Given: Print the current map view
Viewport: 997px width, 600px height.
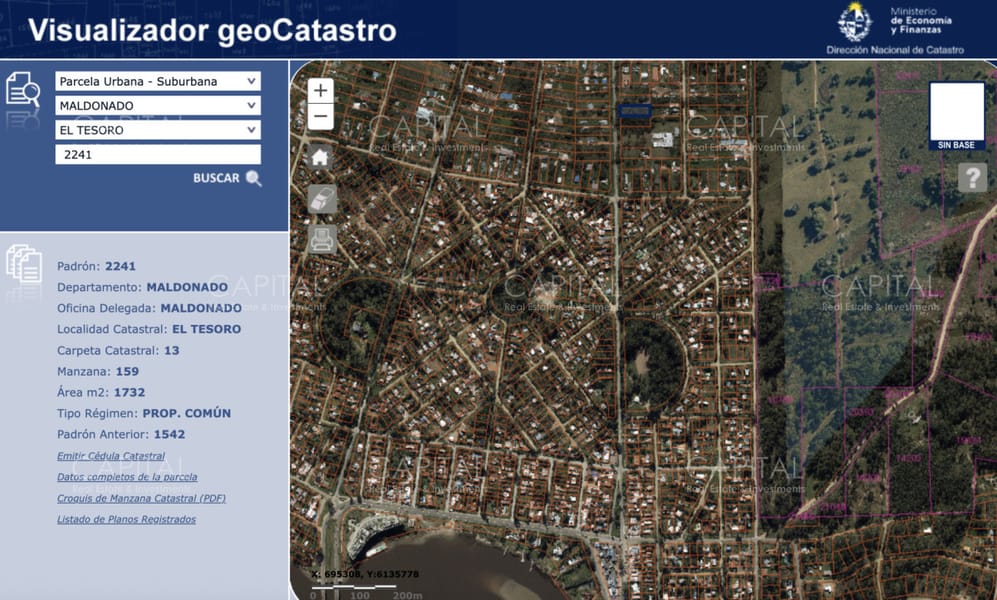Looking at the screenshot, I should 322,240.
